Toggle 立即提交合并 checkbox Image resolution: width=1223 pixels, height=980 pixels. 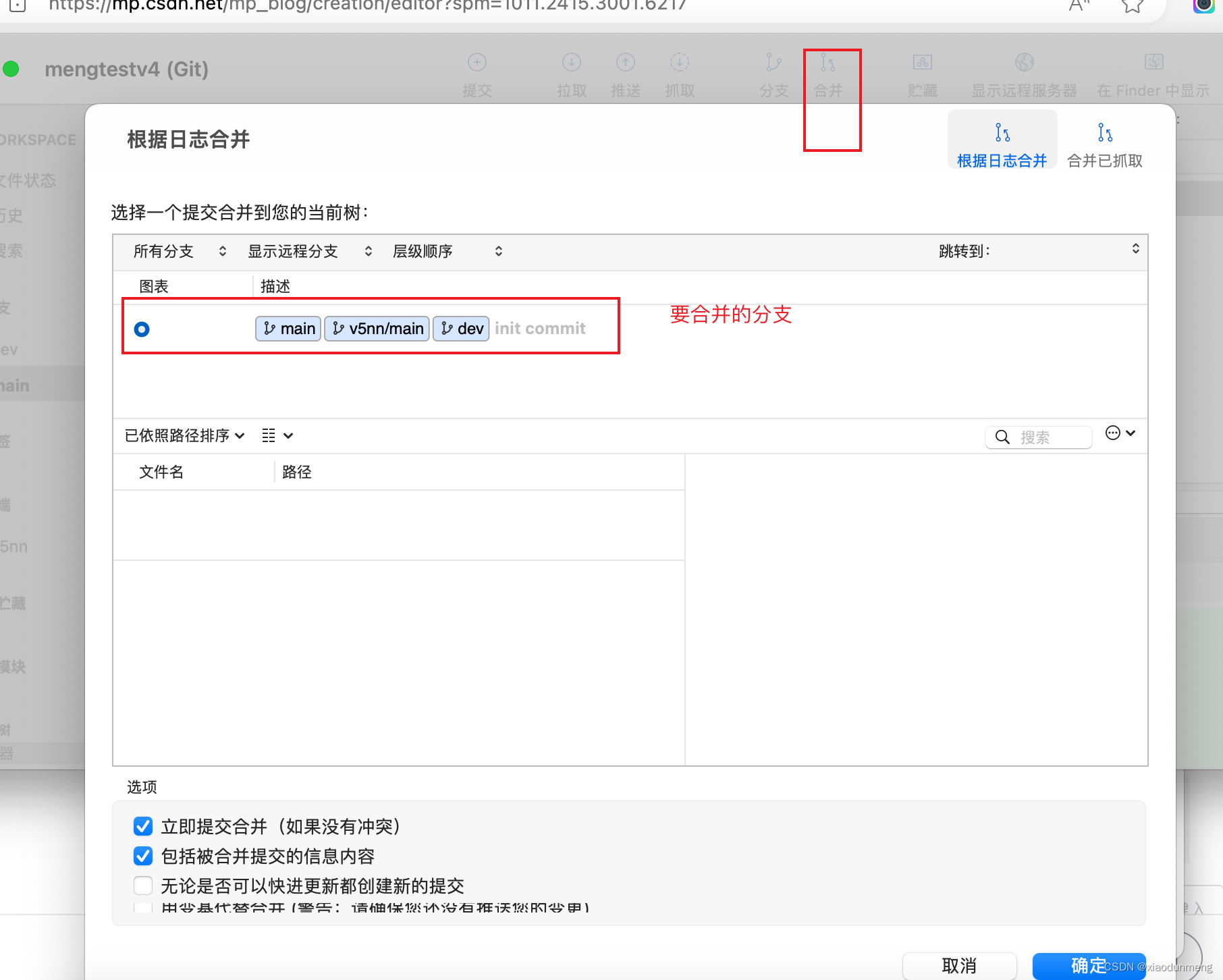pos(143,826)
